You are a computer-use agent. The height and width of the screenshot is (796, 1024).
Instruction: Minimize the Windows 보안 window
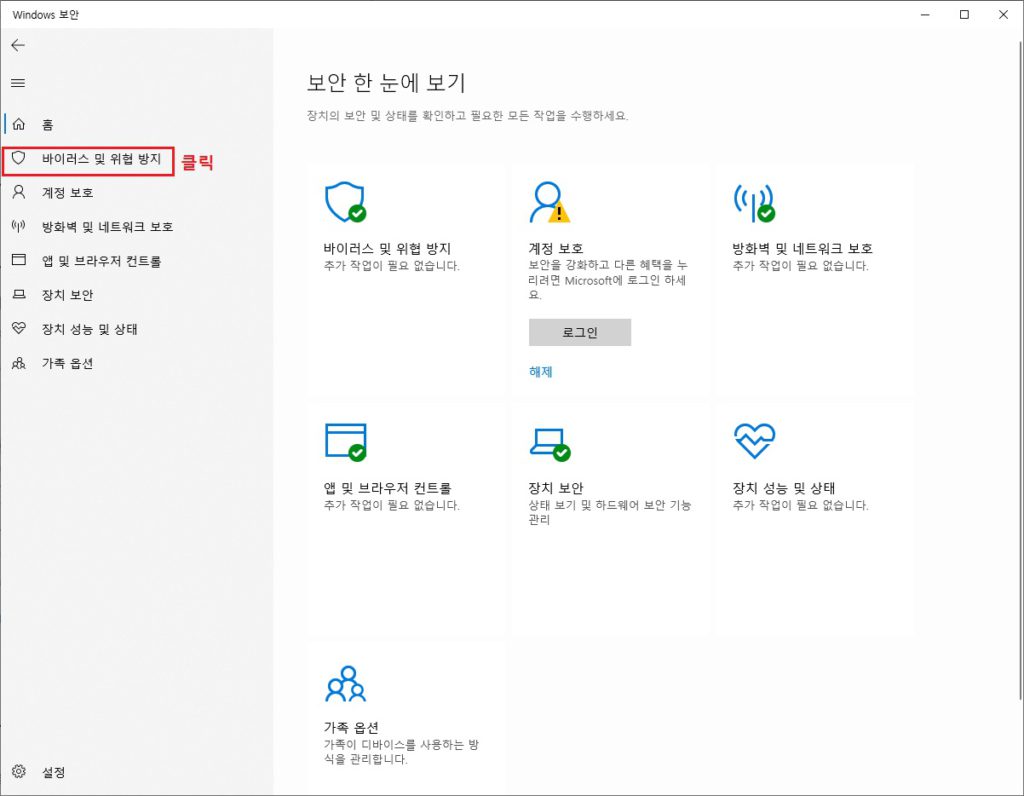(x=925, y=14)
